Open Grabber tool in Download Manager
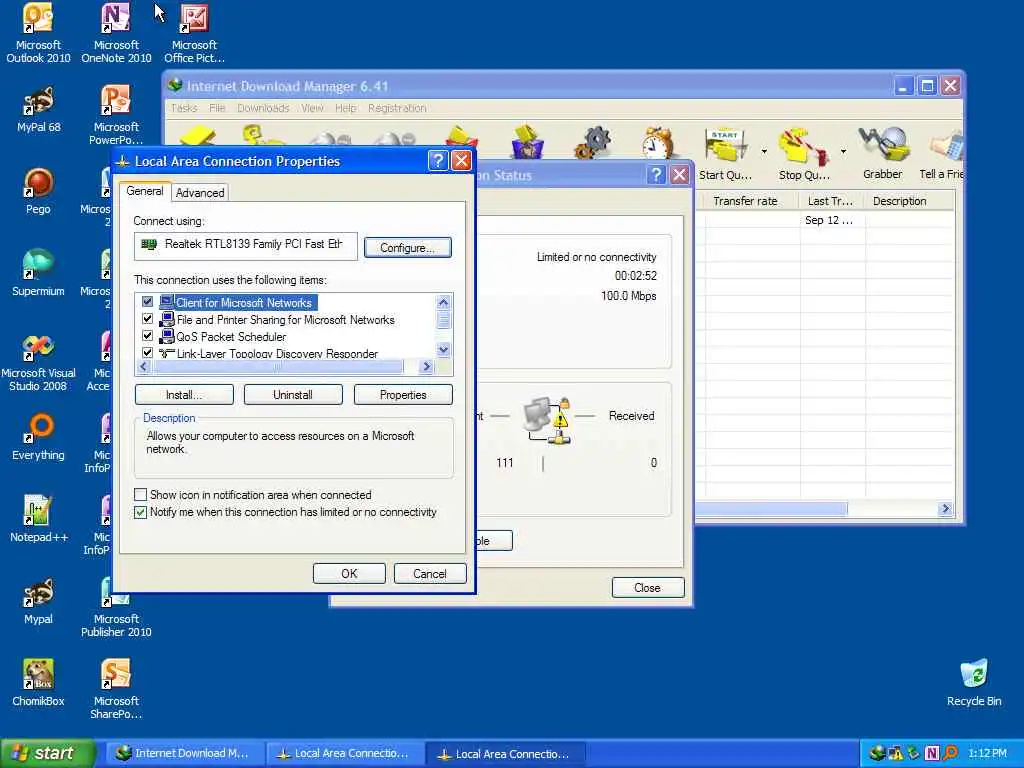Viewport: 1024px width, 768px height. pyautogui.click(x=882, y=153)
